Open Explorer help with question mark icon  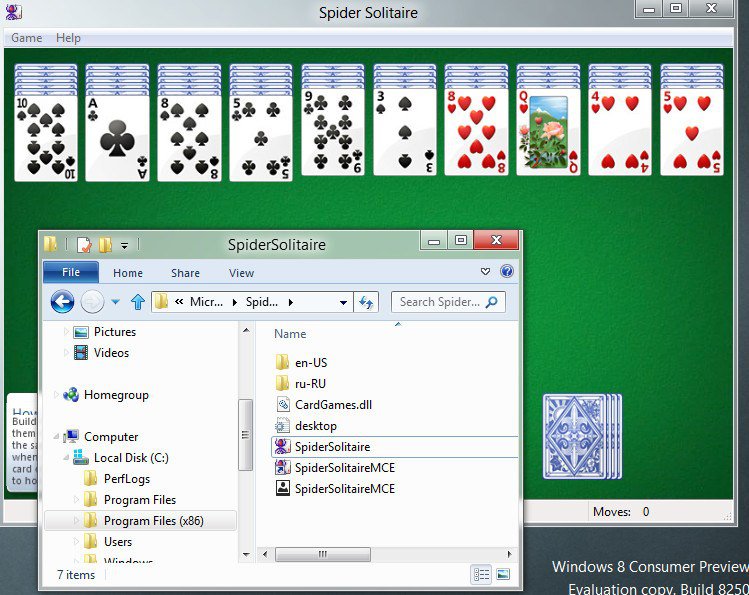pyautogui.click(x=507, y=271)
